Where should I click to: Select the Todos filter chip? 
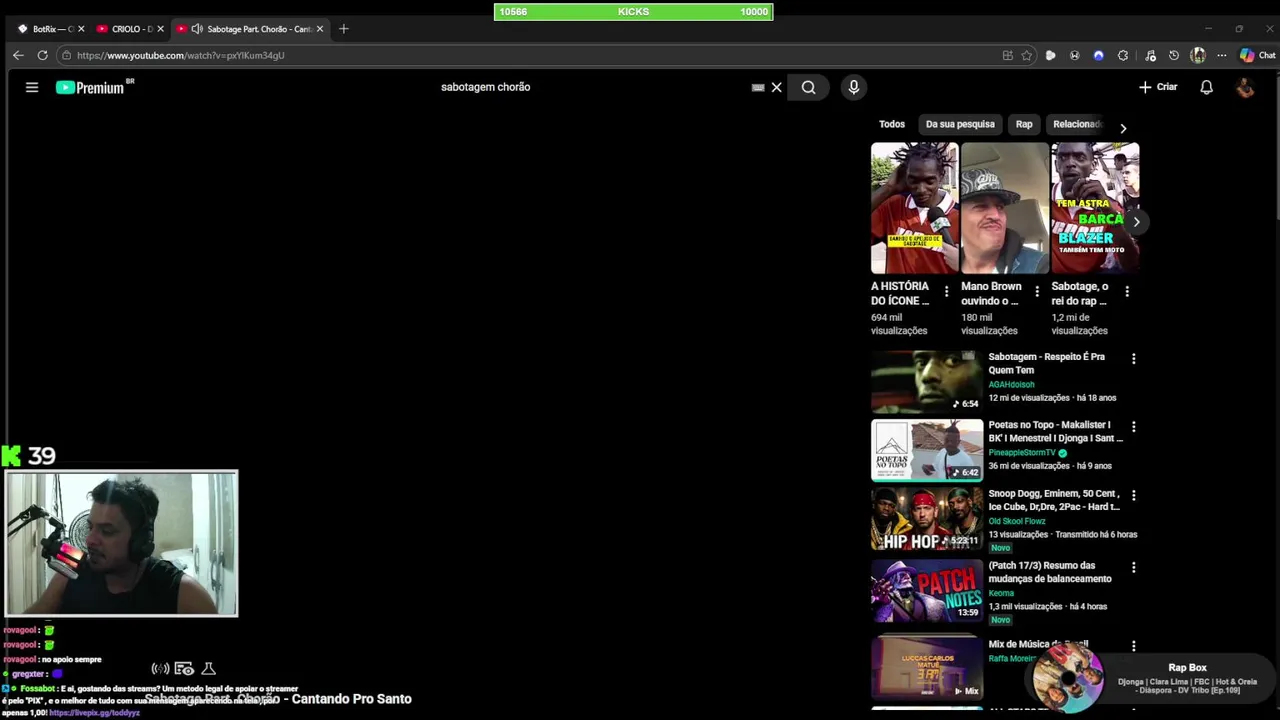pyautogui.click(x=892, y=124)
